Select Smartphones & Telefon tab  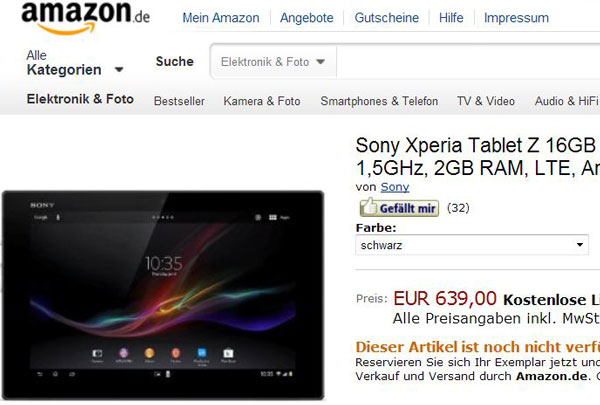(x=379, y=101)
